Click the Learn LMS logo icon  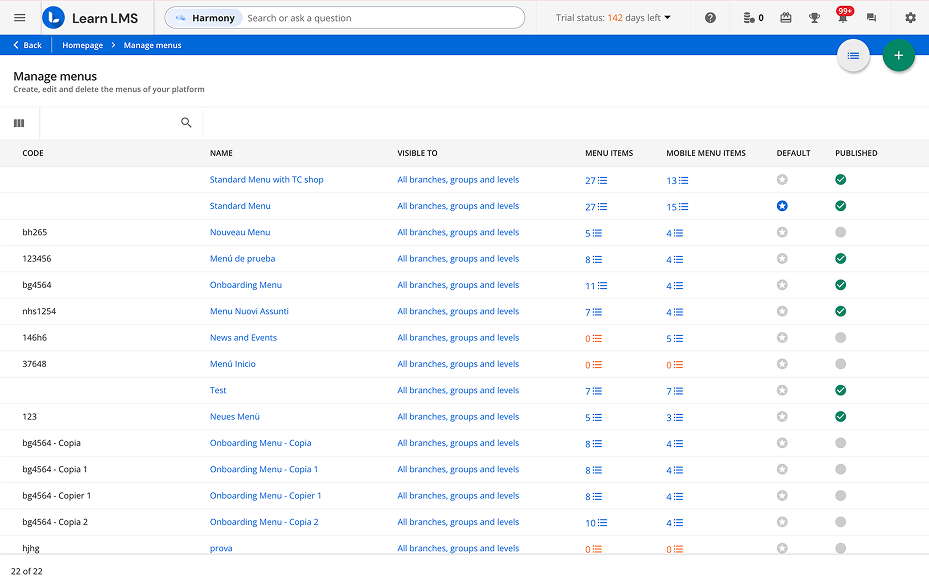coord(53,18)
